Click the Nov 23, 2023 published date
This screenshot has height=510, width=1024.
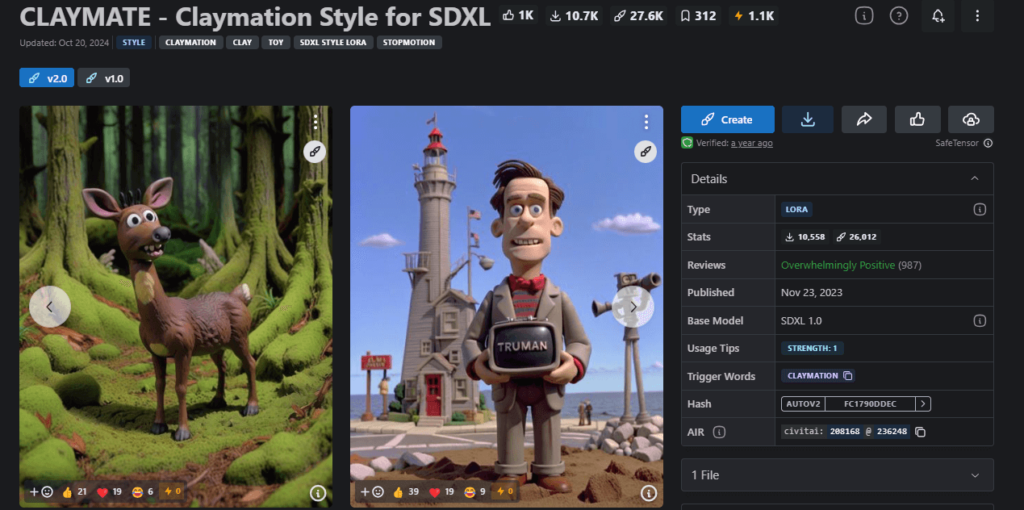[812, 293]
